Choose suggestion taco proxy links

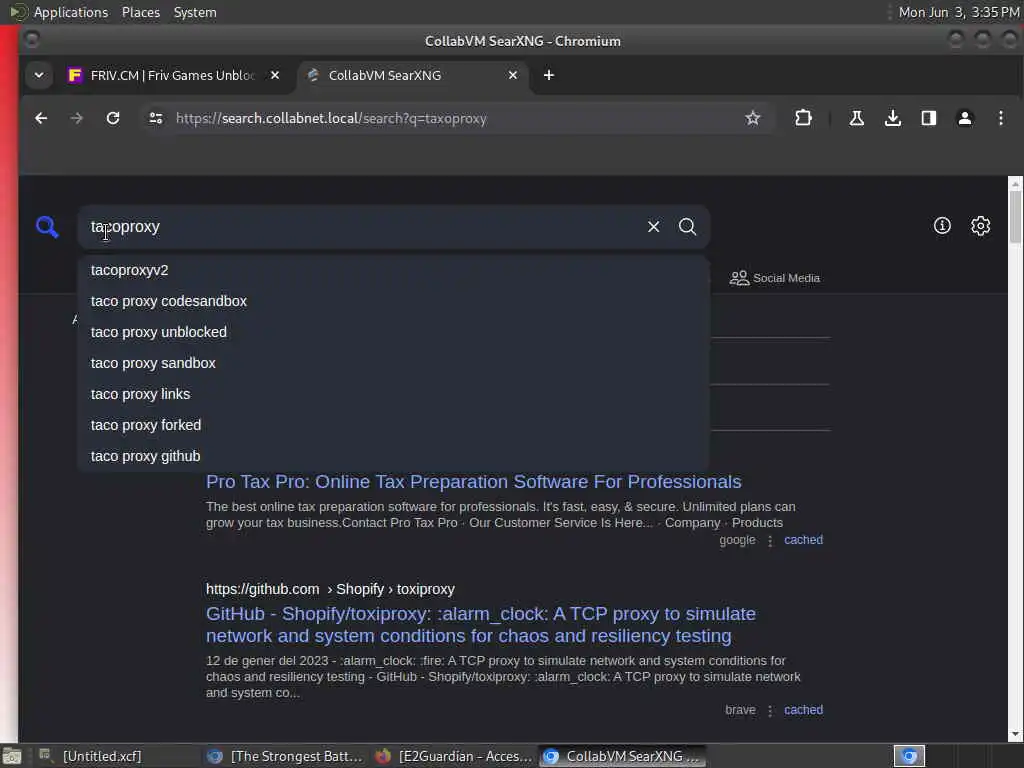point(393,394)
